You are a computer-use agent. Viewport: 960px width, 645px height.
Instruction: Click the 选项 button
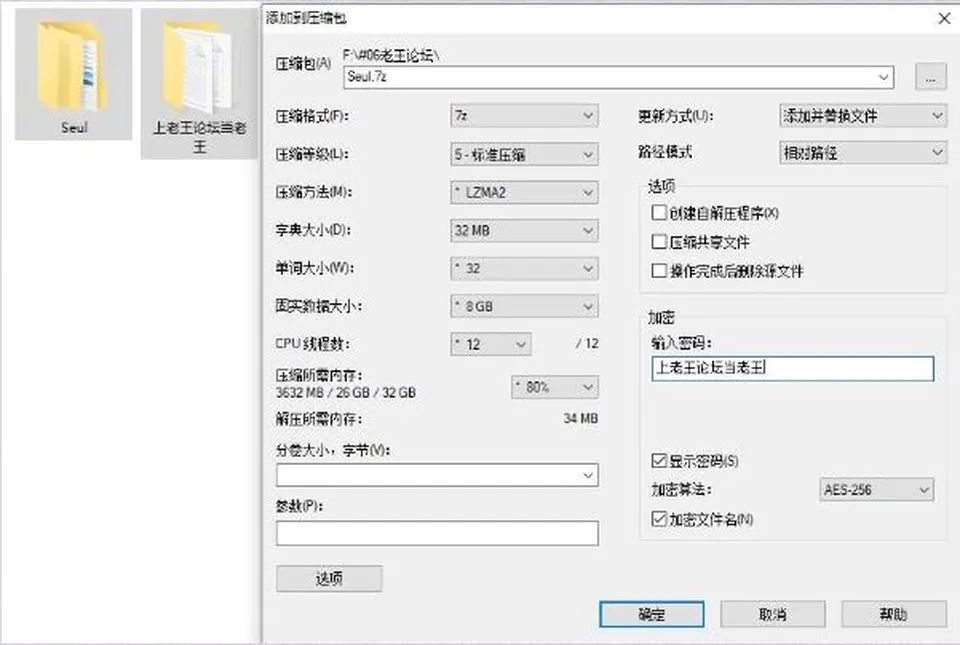tap(329, 578)
